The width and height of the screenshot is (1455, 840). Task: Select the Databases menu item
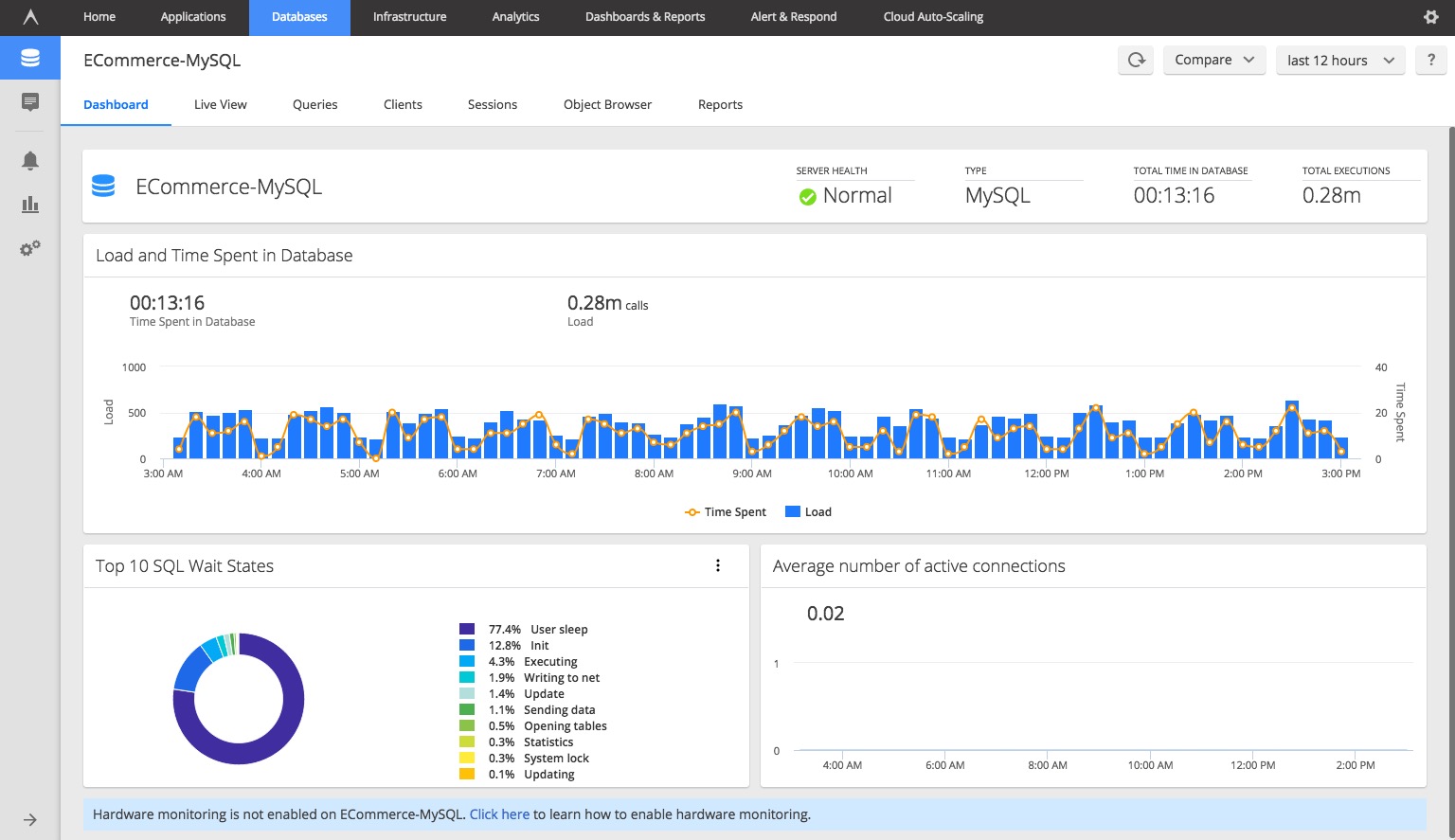(299, 17)
